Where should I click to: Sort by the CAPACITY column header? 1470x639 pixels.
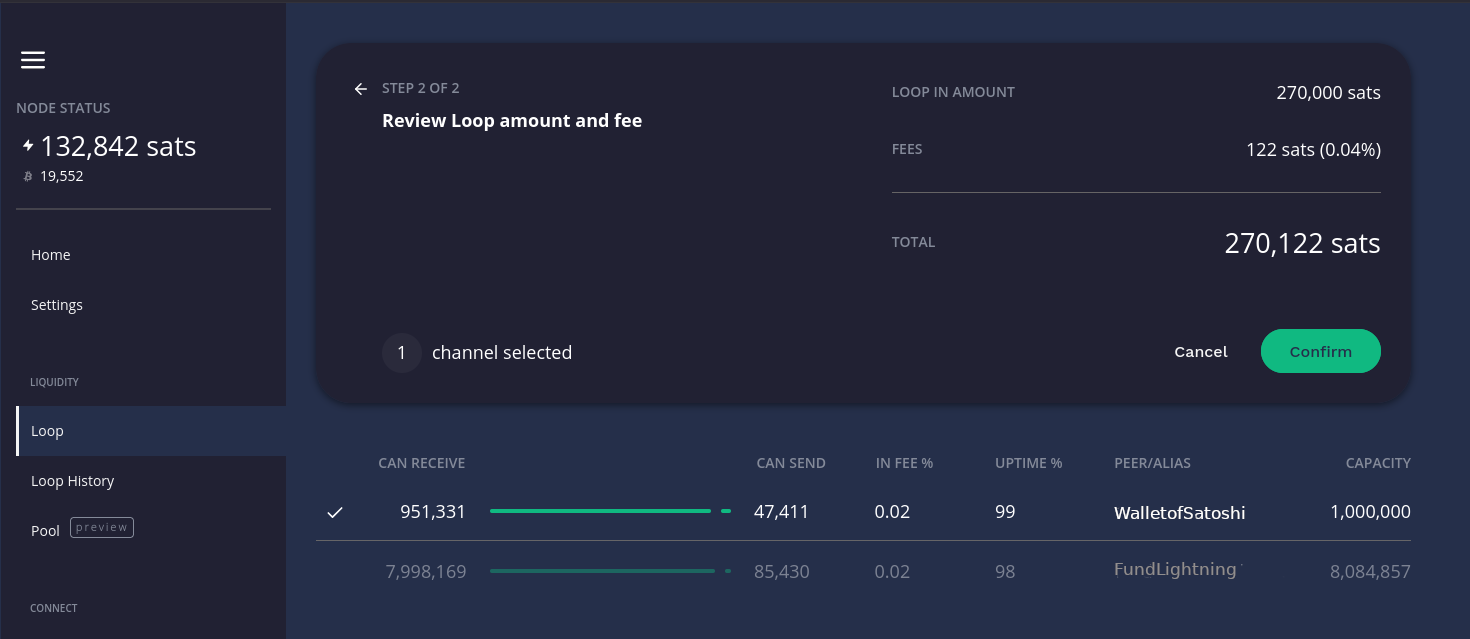click(1378, 462)
